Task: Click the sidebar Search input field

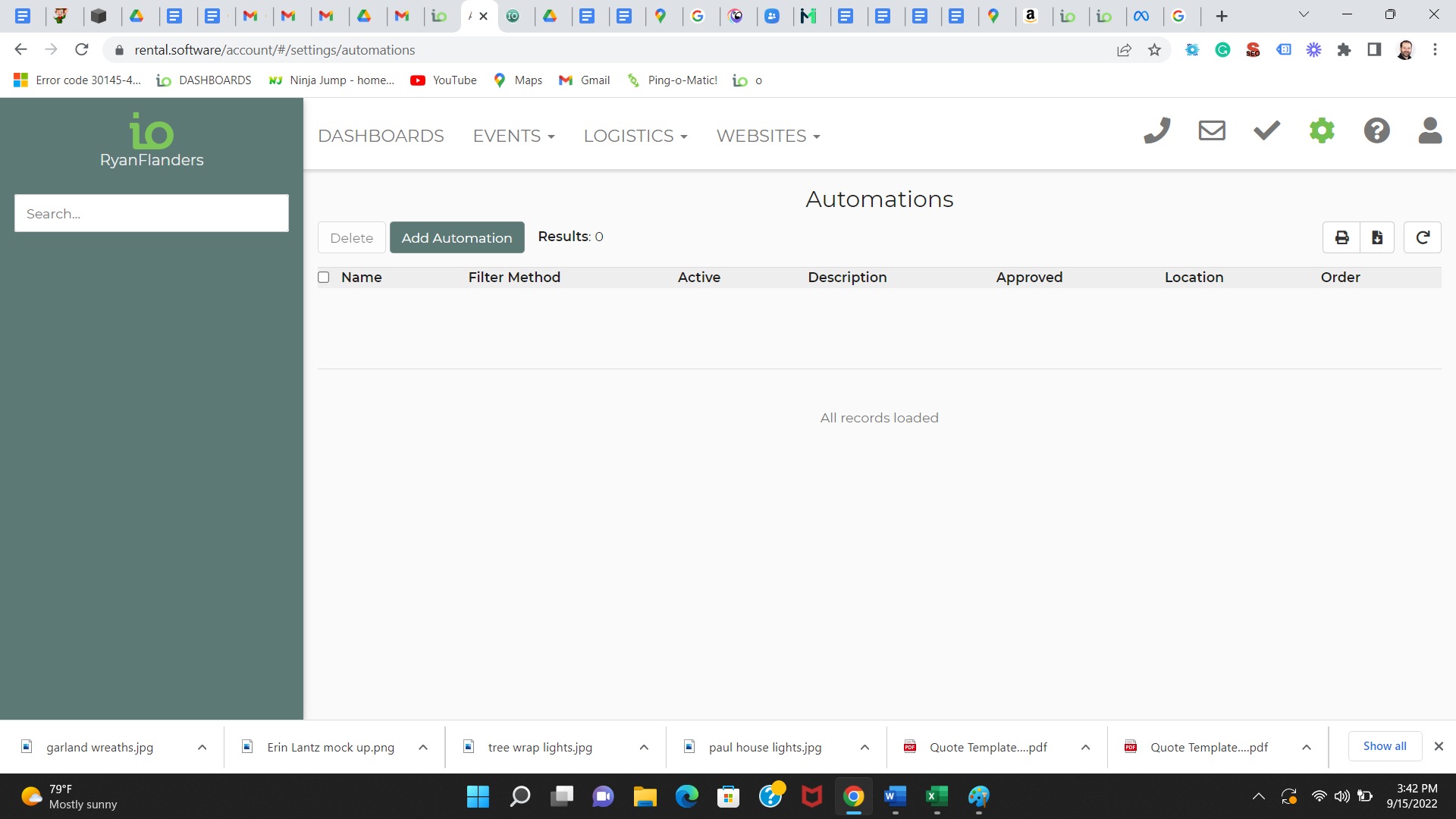Action: pyautogui.click(x=152, y=214)
